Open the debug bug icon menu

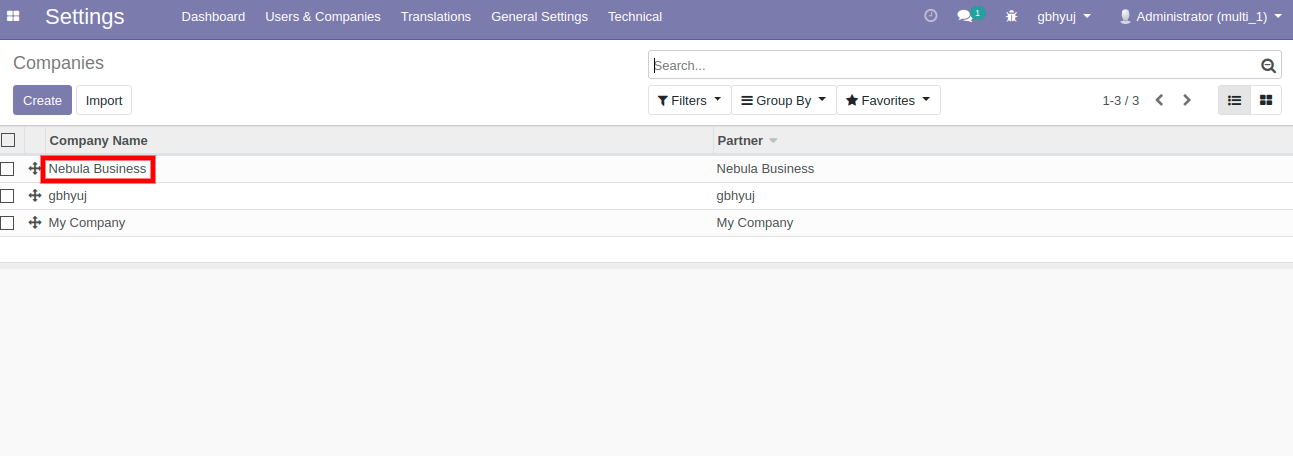(1011, 17)
